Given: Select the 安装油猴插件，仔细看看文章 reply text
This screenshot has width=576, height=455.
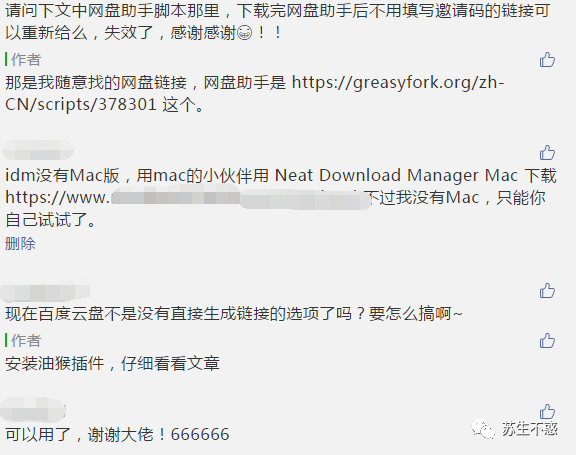Looking at the screenshot, I should click(x=112, y=364).
